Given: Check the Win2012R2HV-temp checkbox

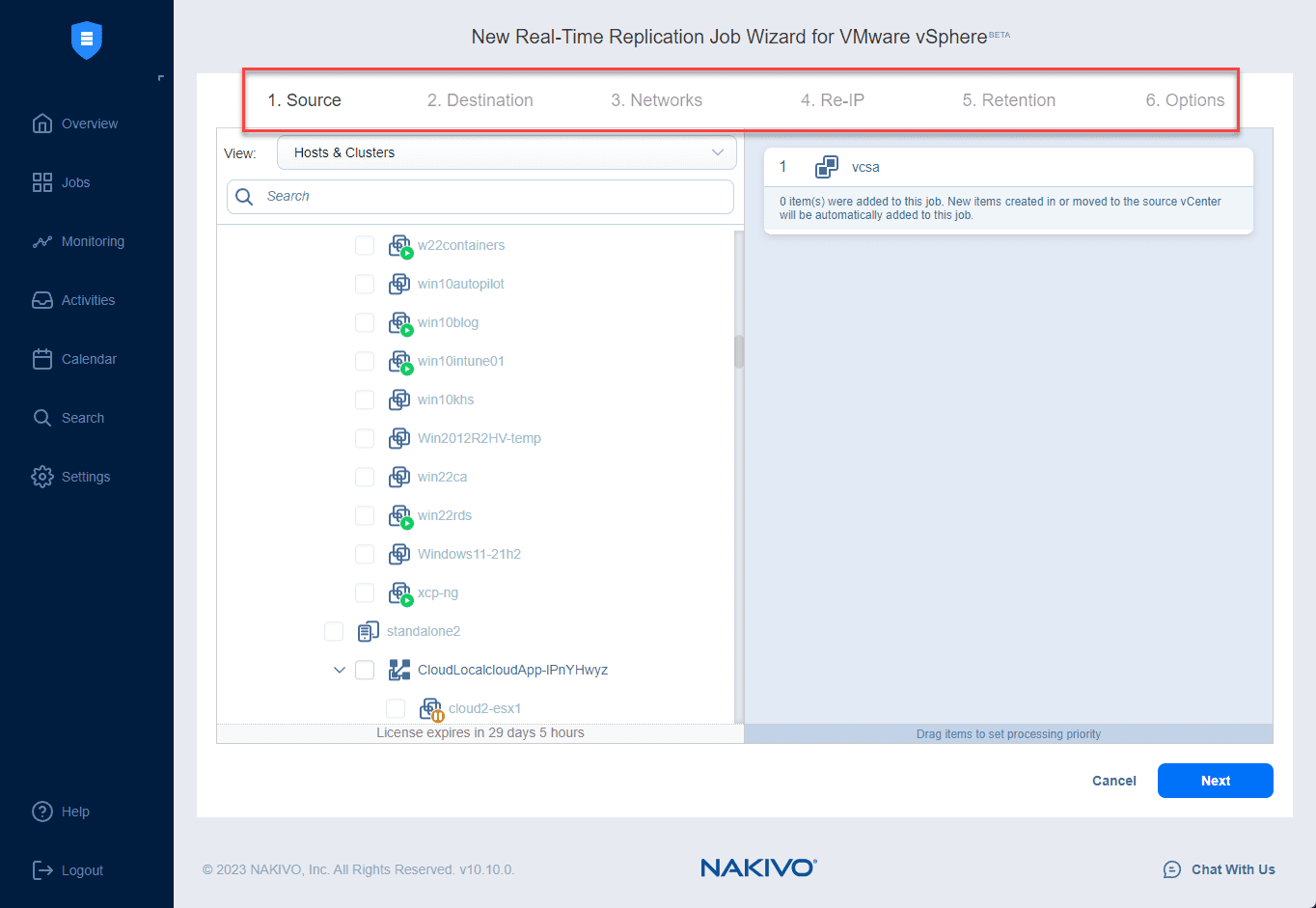Looking at the screenshot, I should (x=365, y=438).
